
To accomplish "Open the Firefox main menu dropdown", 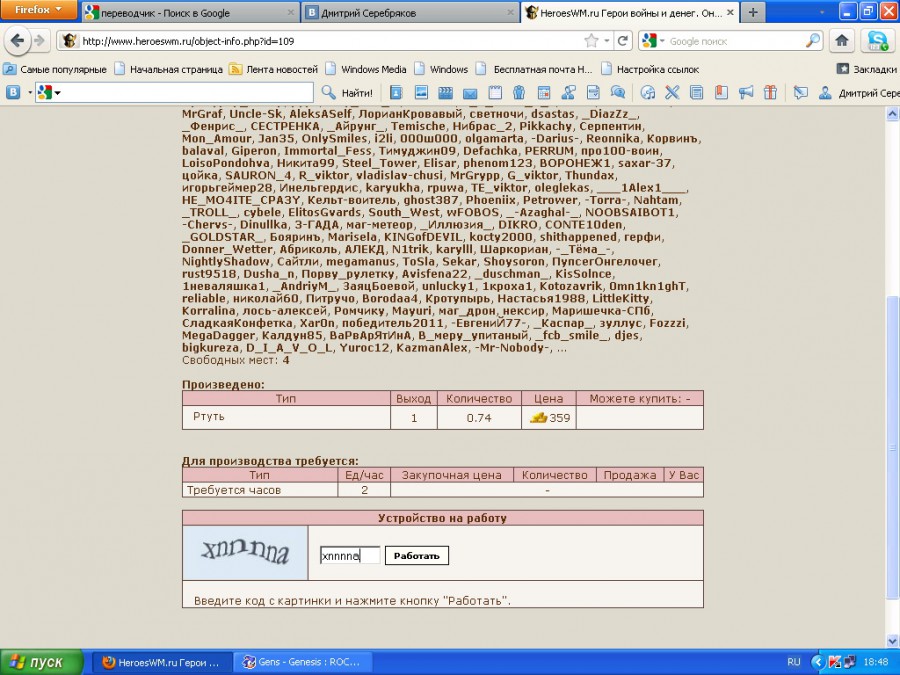I will (x=38, y=10).
